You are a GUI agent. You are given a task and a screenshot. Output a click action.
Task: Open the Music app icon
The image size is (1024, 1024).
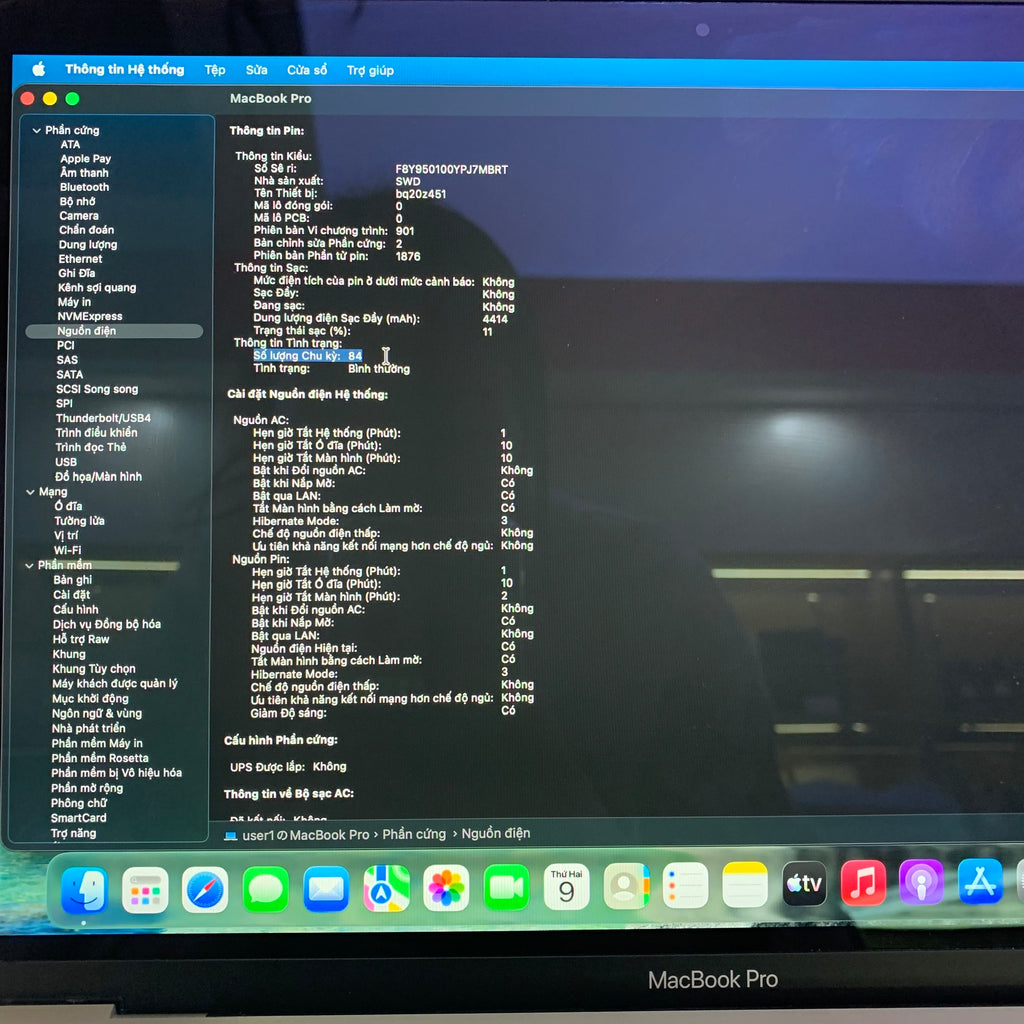point(862,883)
